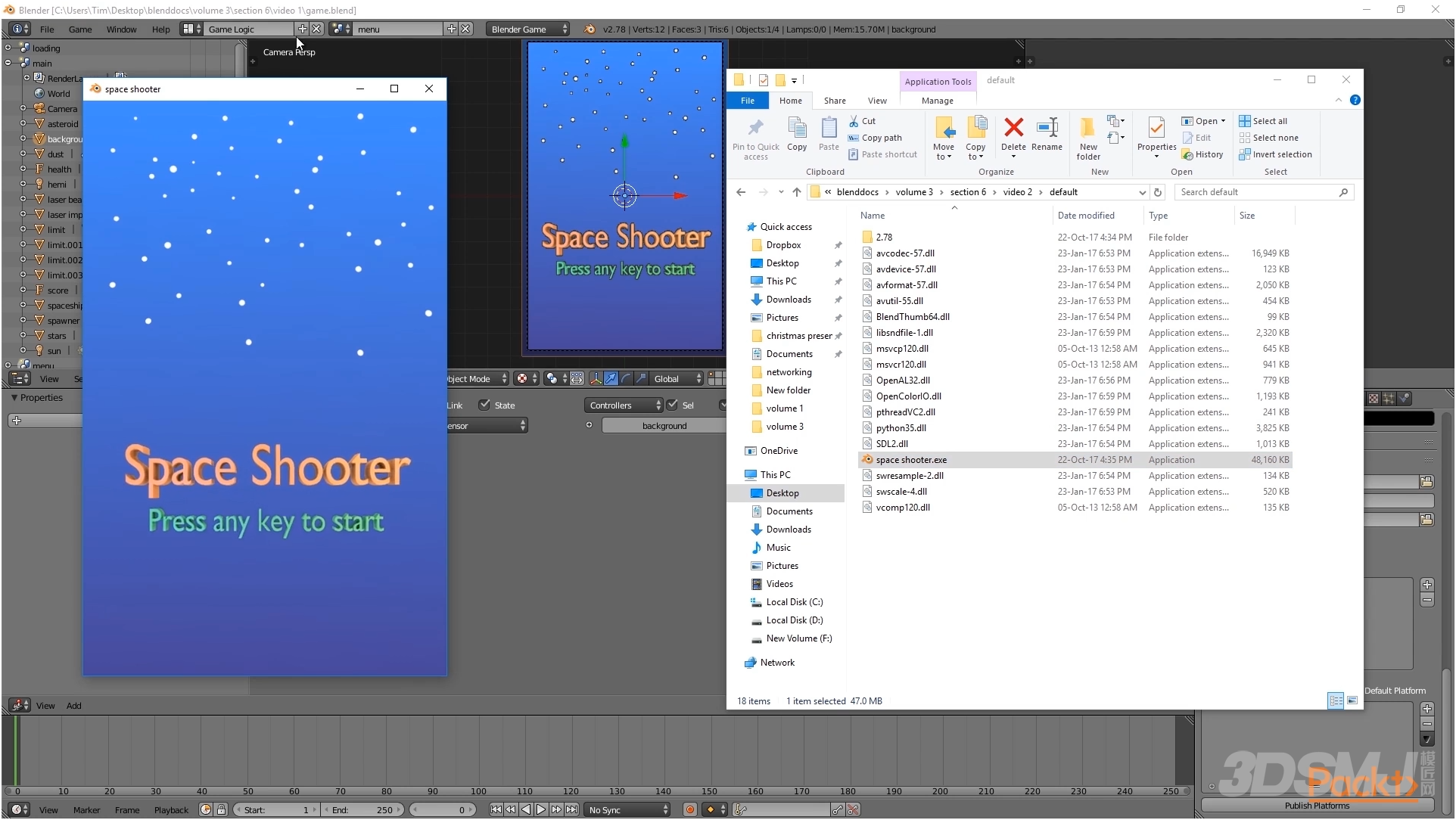Open the Global orientation dropdown
This screenshot has width=1456, height=820.
pos(677,378)
